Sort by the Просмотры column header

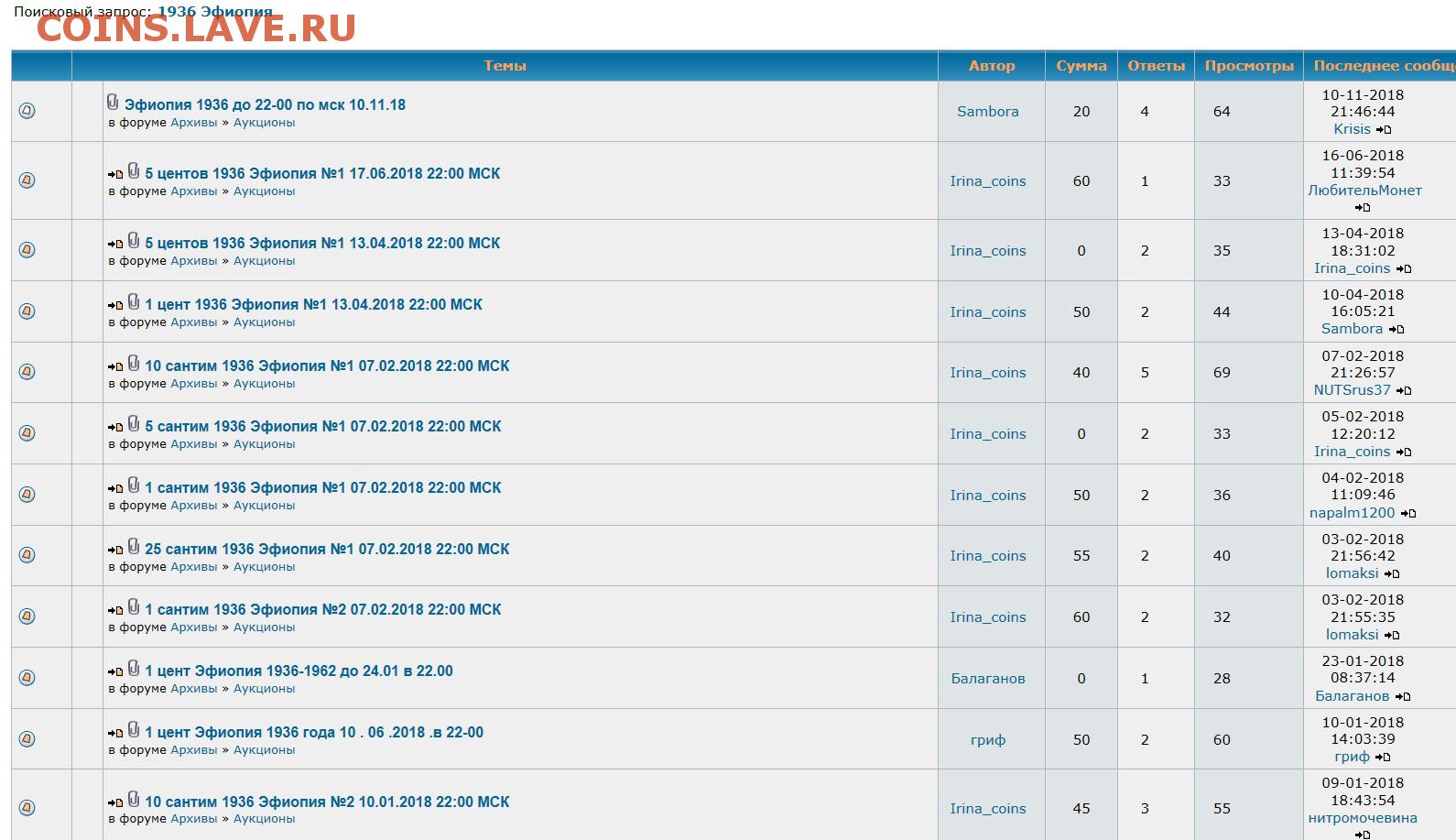click(x=1249, y=66)
